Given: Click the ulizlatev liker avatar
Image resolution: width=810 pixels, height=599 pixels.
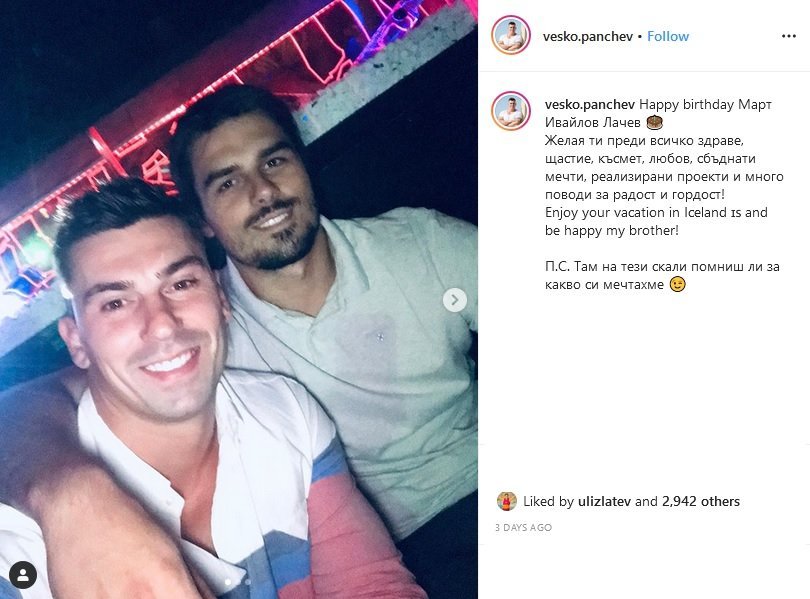Looking at the screenshot, I should click(507, 501).
